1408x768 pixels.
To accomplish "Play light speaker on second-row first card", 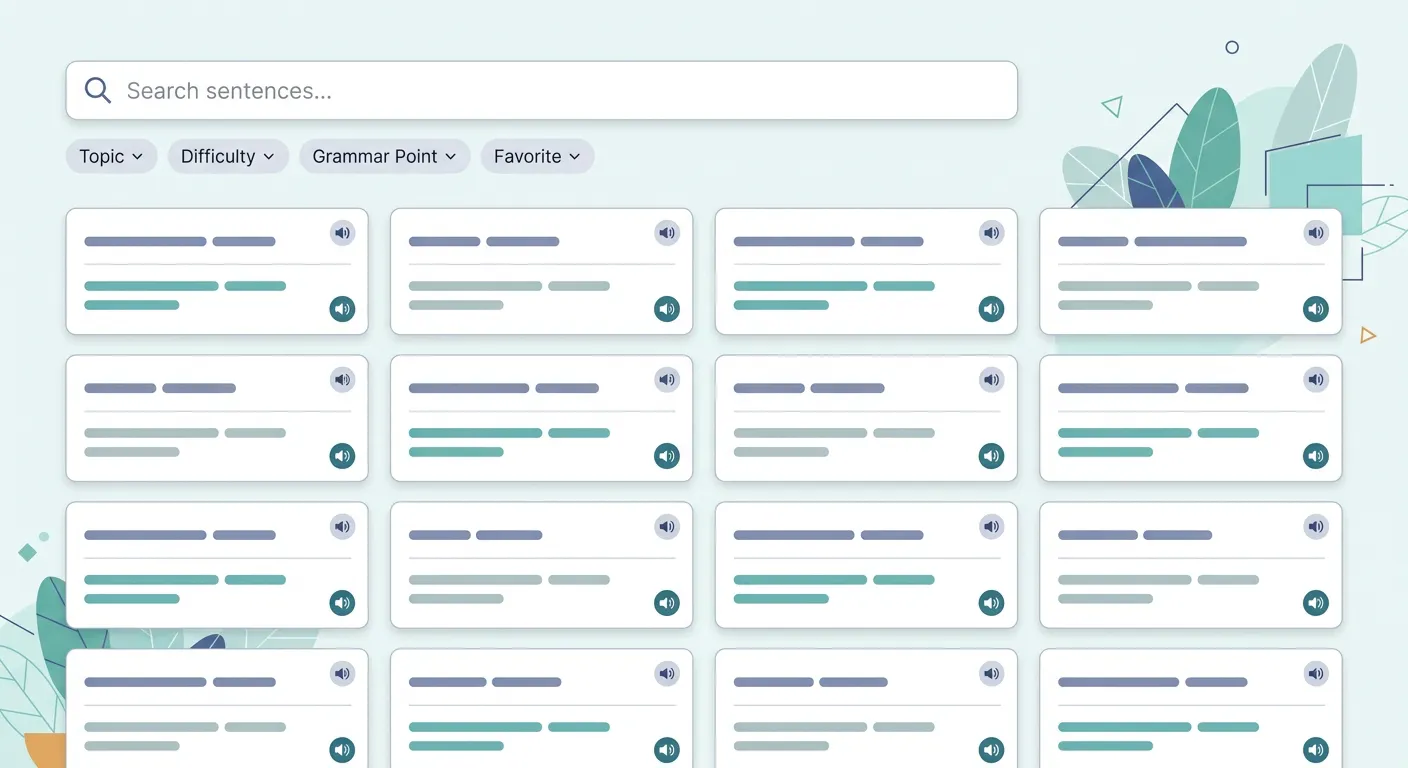I will (x=343, y=380).
